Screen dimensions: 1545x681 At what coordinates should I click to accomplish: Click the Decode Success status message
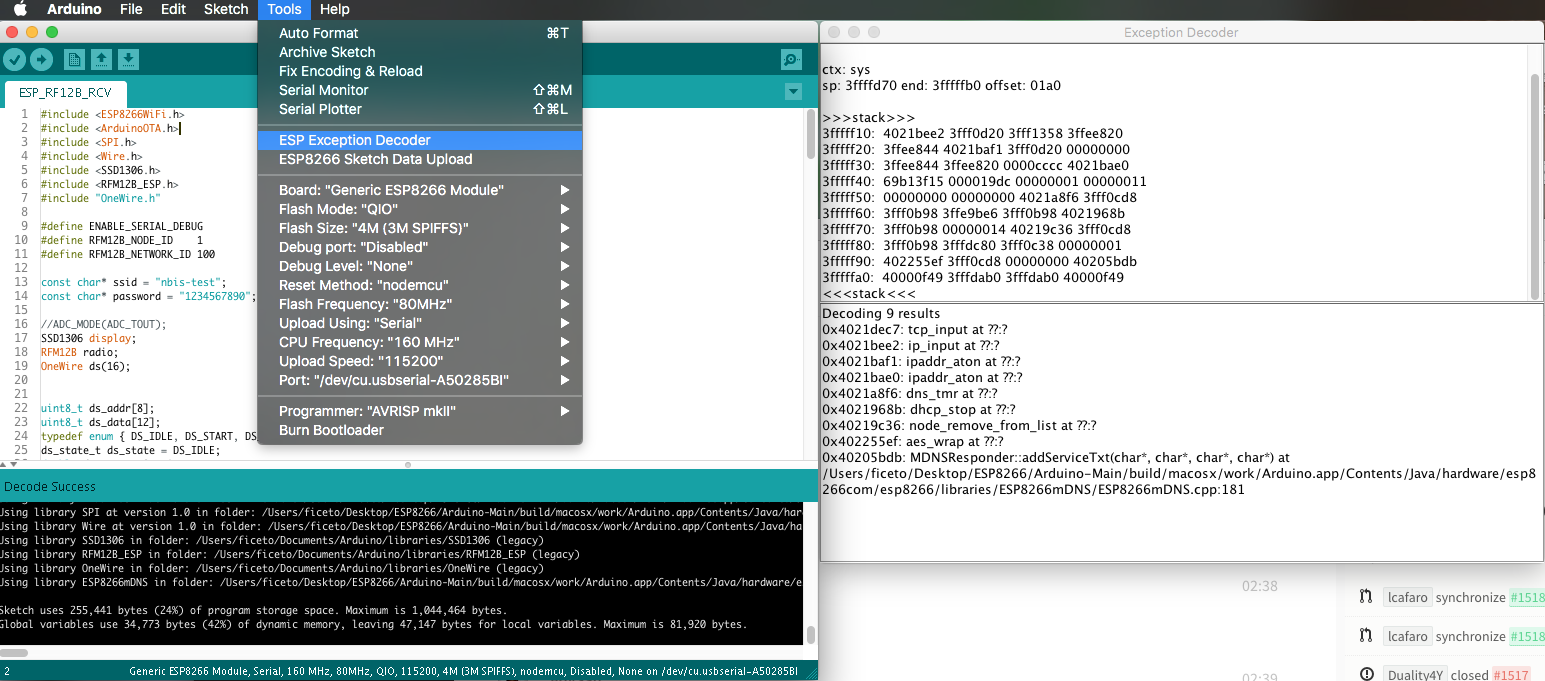(50, 486)
